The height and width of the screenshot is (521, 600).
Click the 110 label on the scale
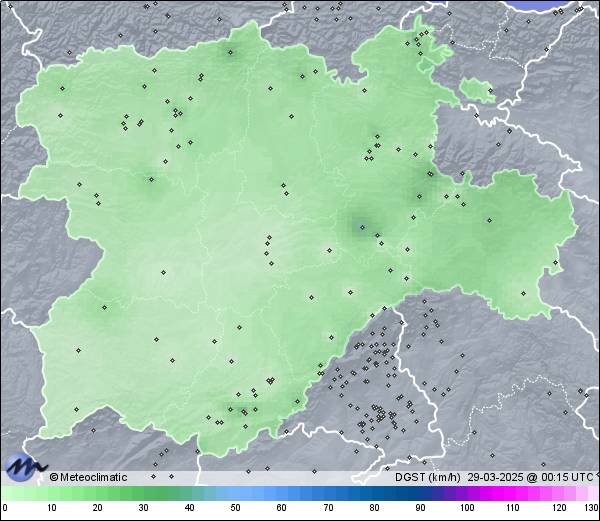pos(513,508)
